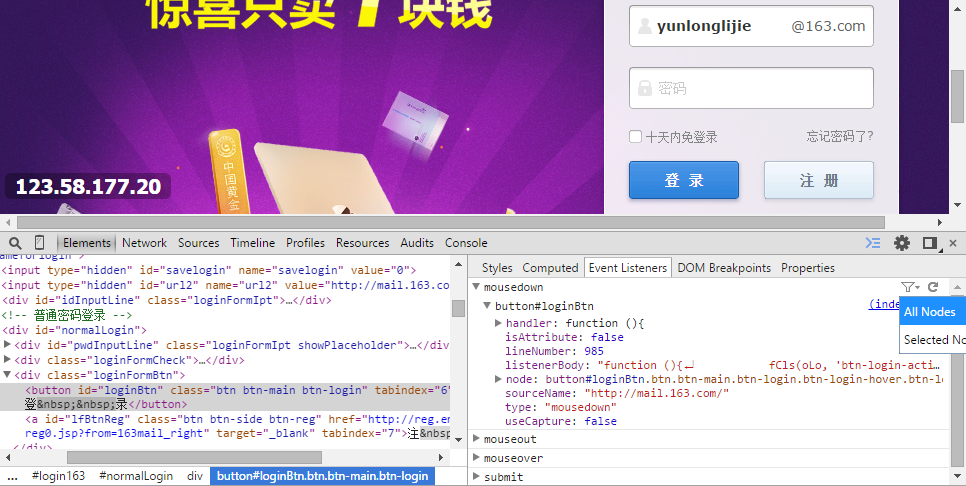Show the DevTools console drawer icon
The width and height of the screenshot is (966, 486).
pyautogui.click(x=873, y=243)
